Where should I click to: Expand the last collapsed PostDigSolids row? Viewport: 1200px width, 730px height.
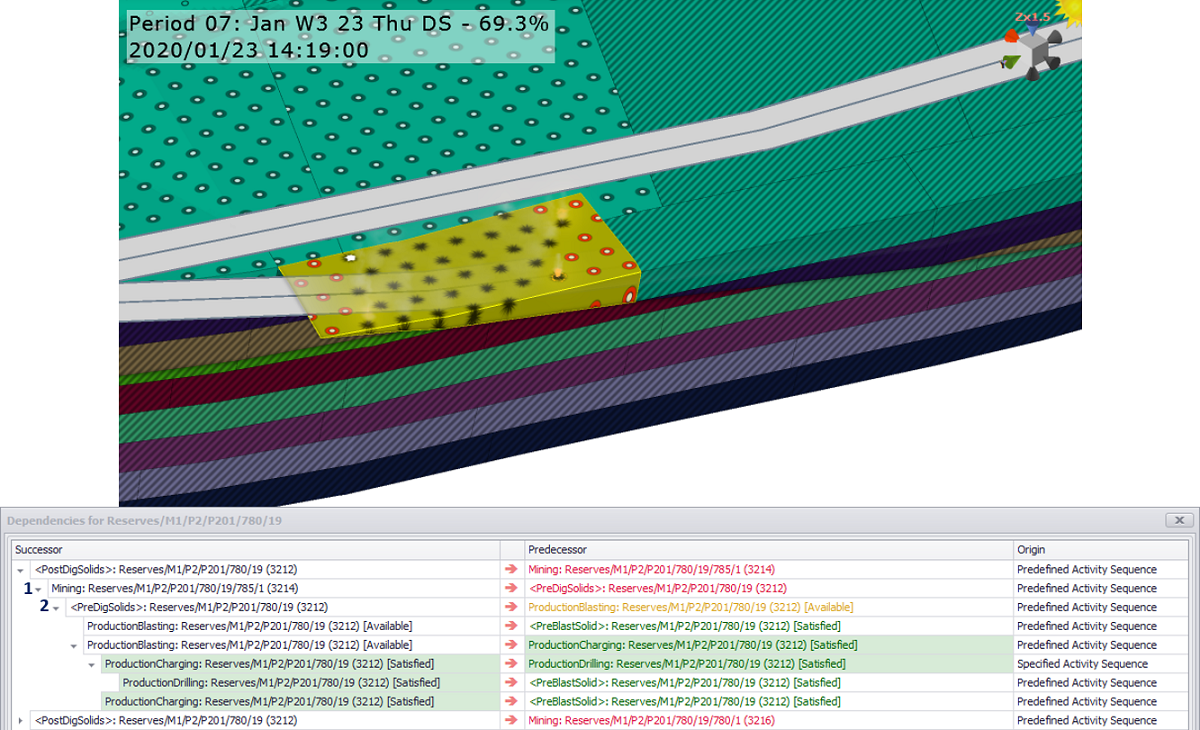21,721
